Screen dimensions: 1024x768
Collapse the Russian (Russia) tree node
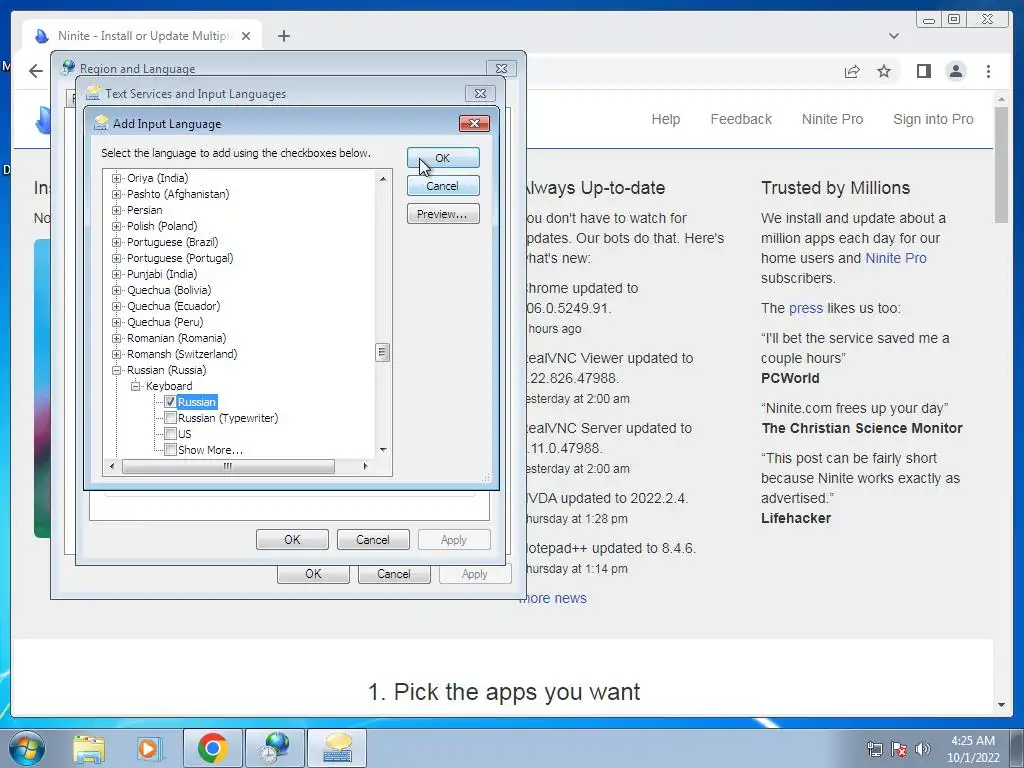tap(116, 370)
